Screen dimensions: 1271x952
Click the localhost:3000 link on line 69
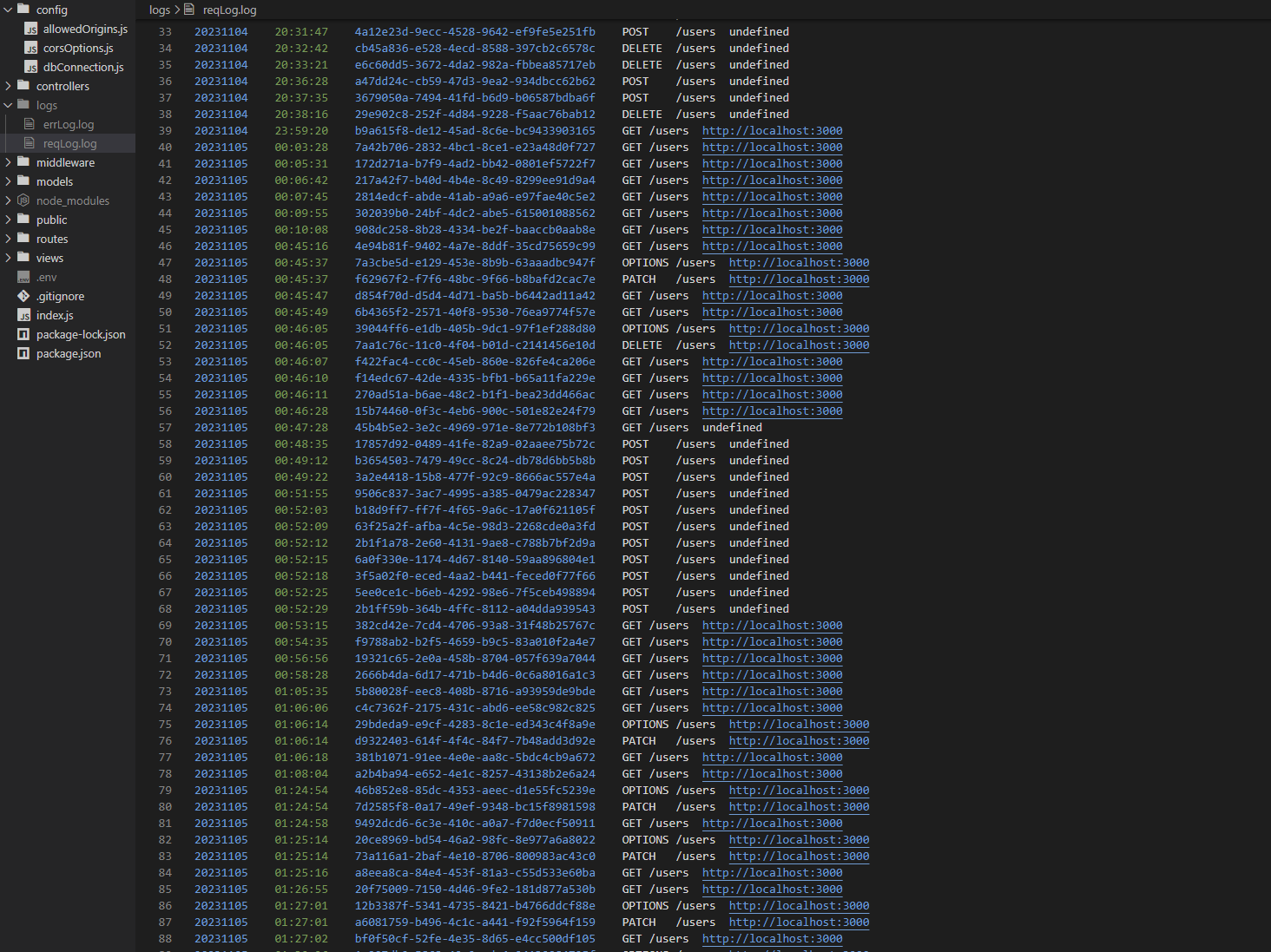772,626
